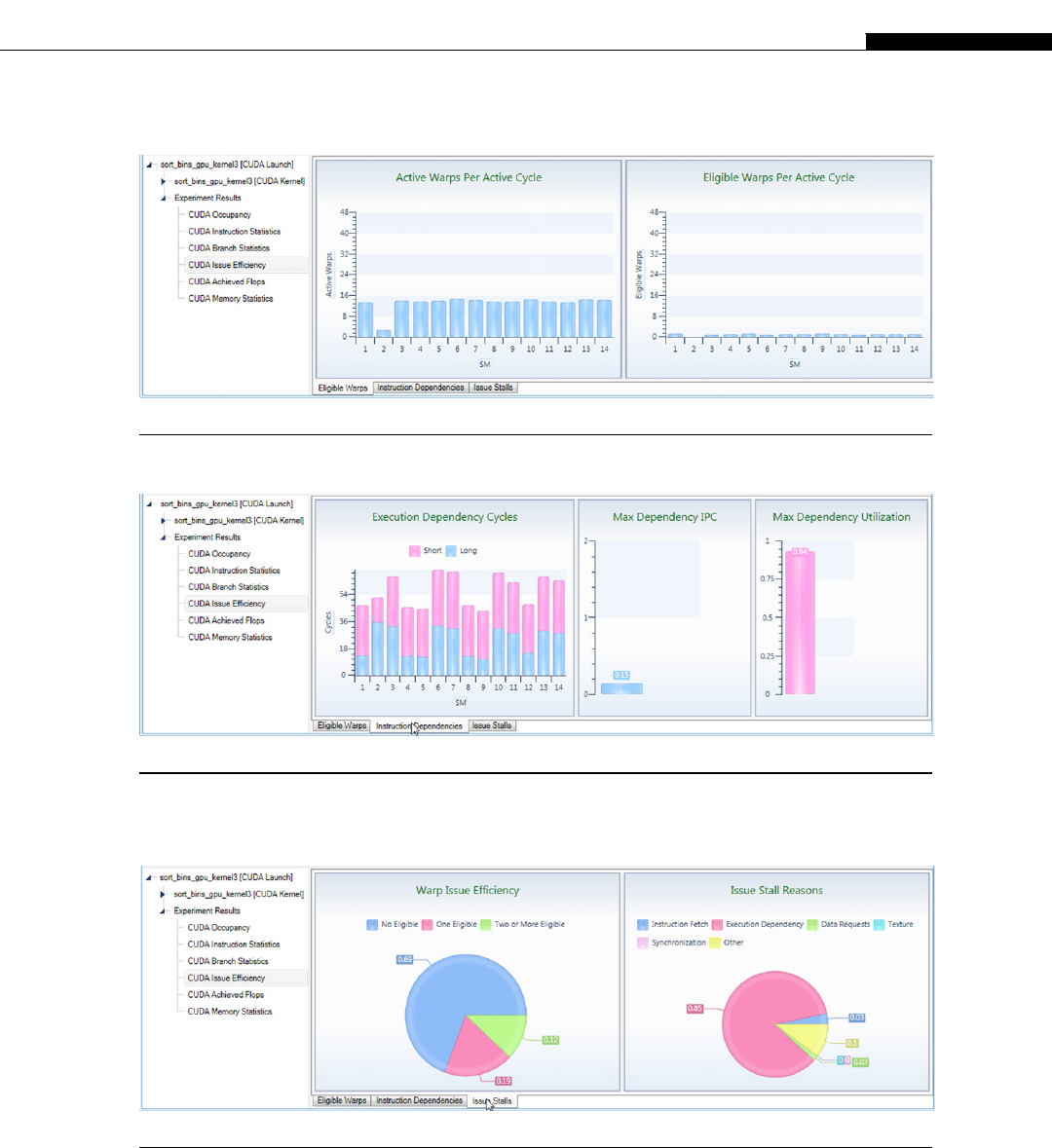Open CUDA Achieved Flops beside Warp Issue Efficiency pie

(x=225, y=995)
